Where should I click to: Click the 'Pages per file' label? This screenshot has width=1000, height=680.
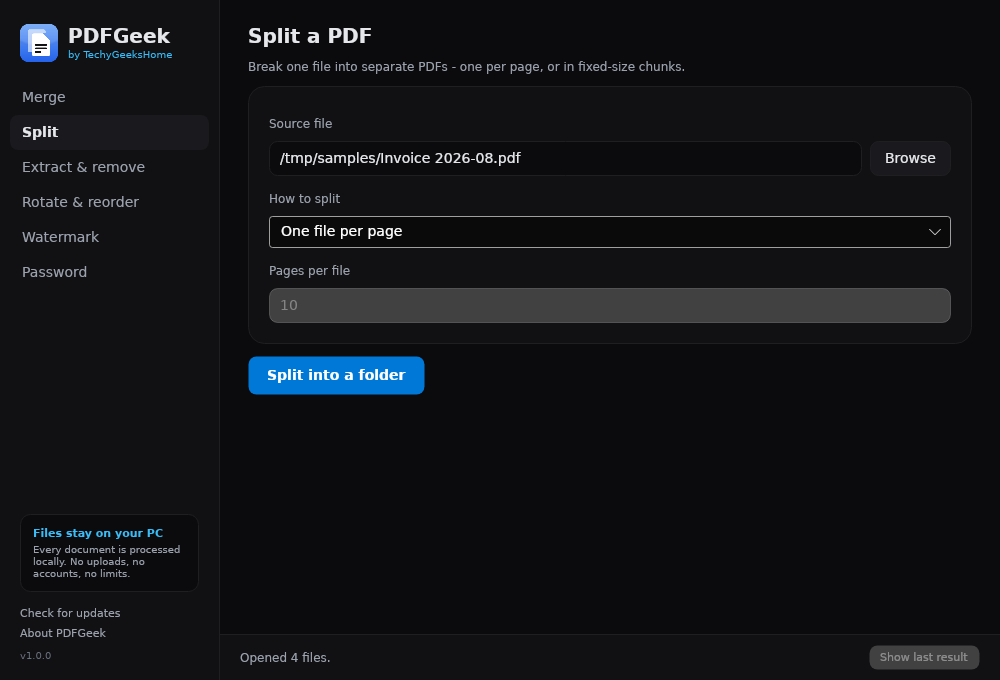[309, 270]
